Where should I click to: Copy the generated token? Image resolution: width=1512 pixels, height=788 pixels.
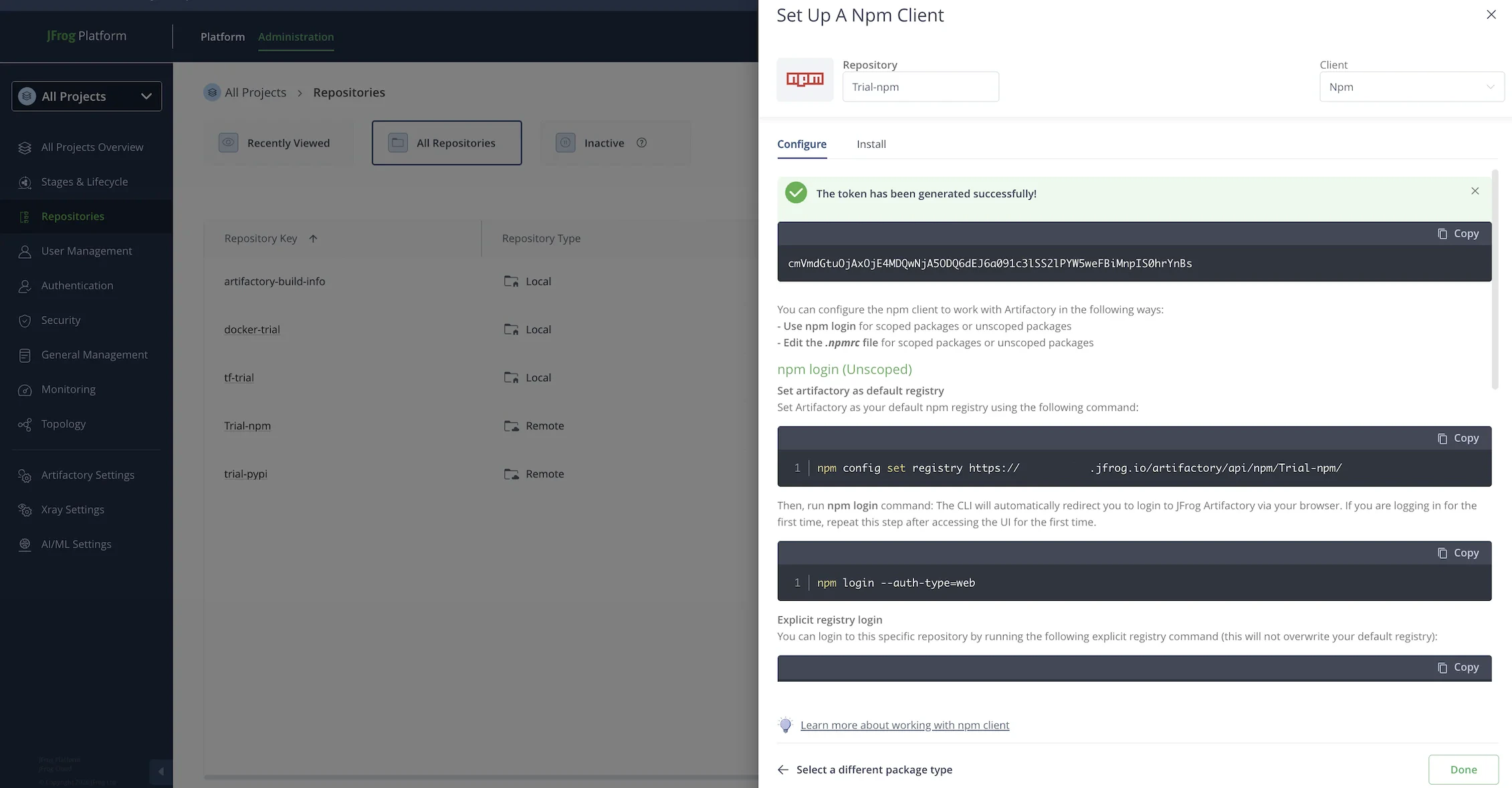(x=1458, y=234)
